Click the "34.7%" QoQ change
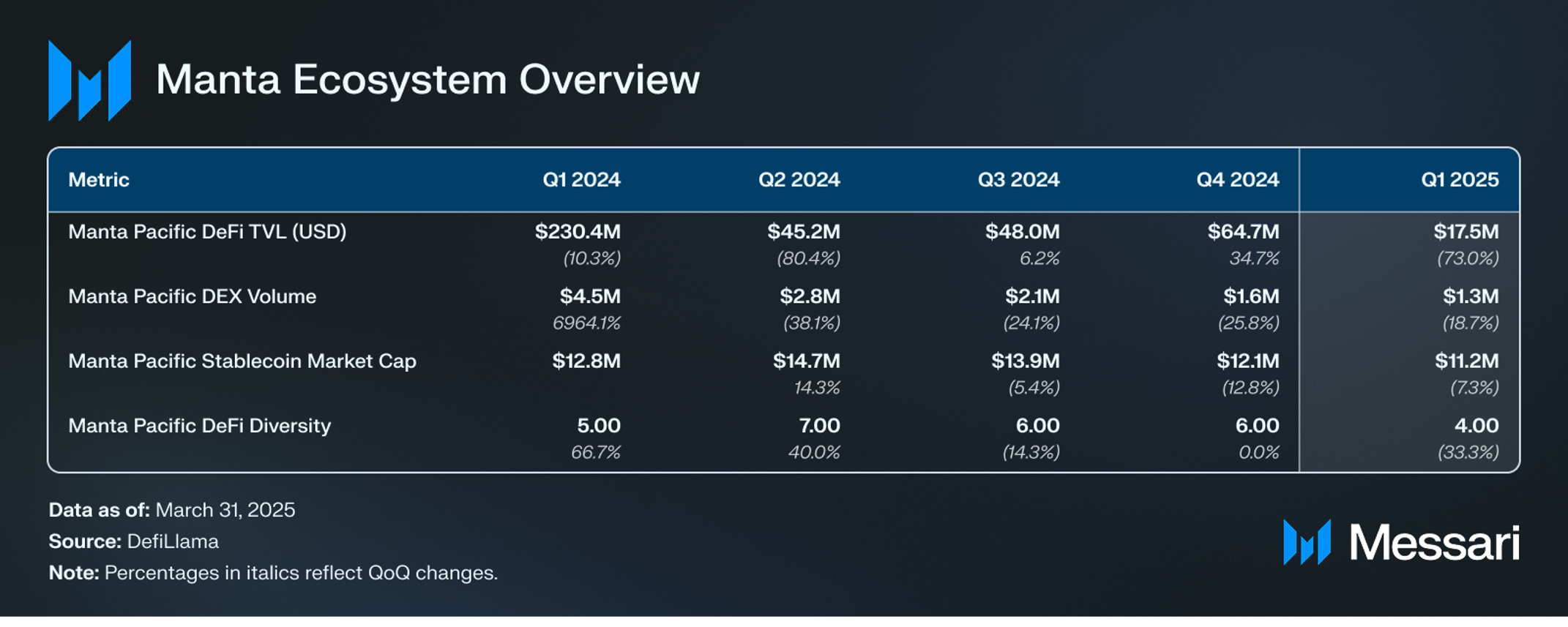 (x=1254, y=258)
